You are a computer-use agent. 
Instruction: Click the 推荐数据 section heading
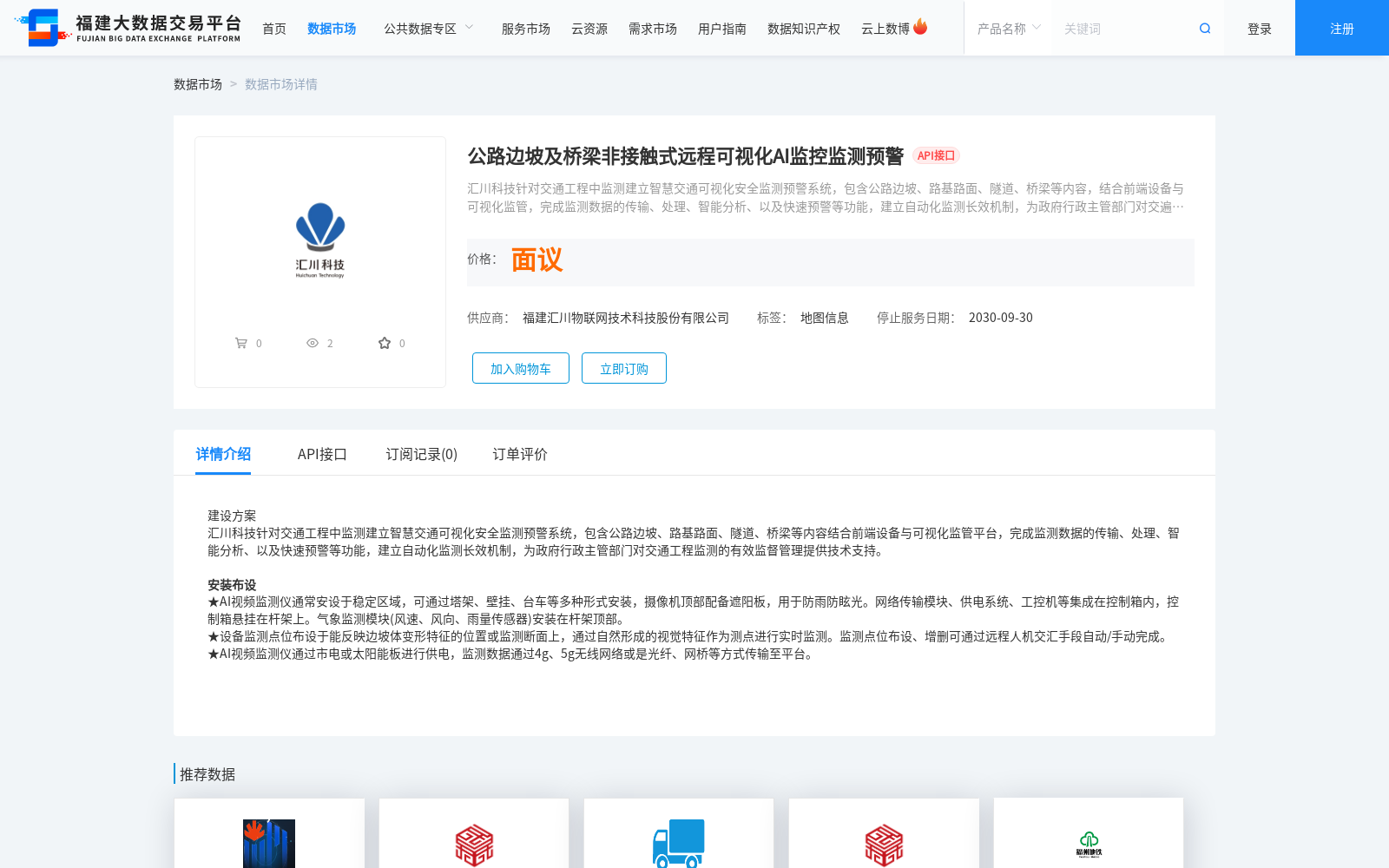click(x=207, y=774)
